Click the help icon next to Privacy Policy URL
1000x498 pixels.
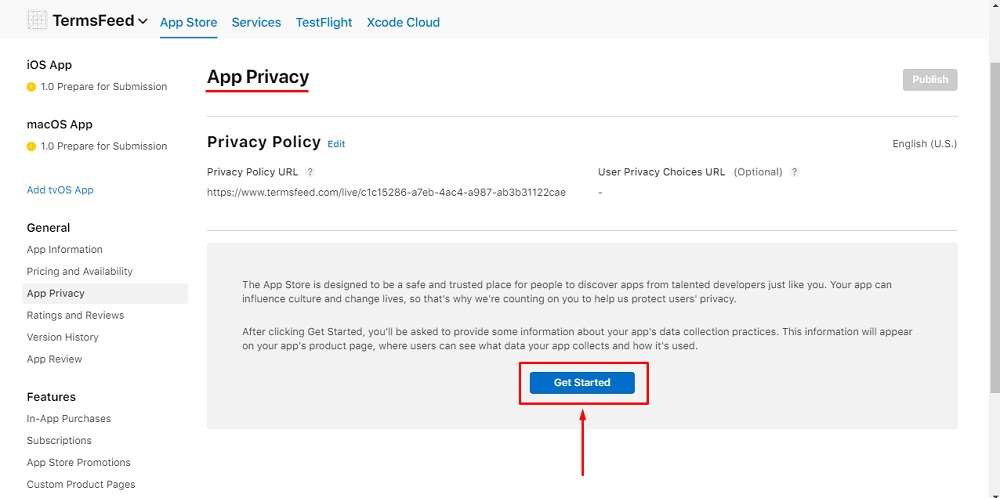[310, 172]
